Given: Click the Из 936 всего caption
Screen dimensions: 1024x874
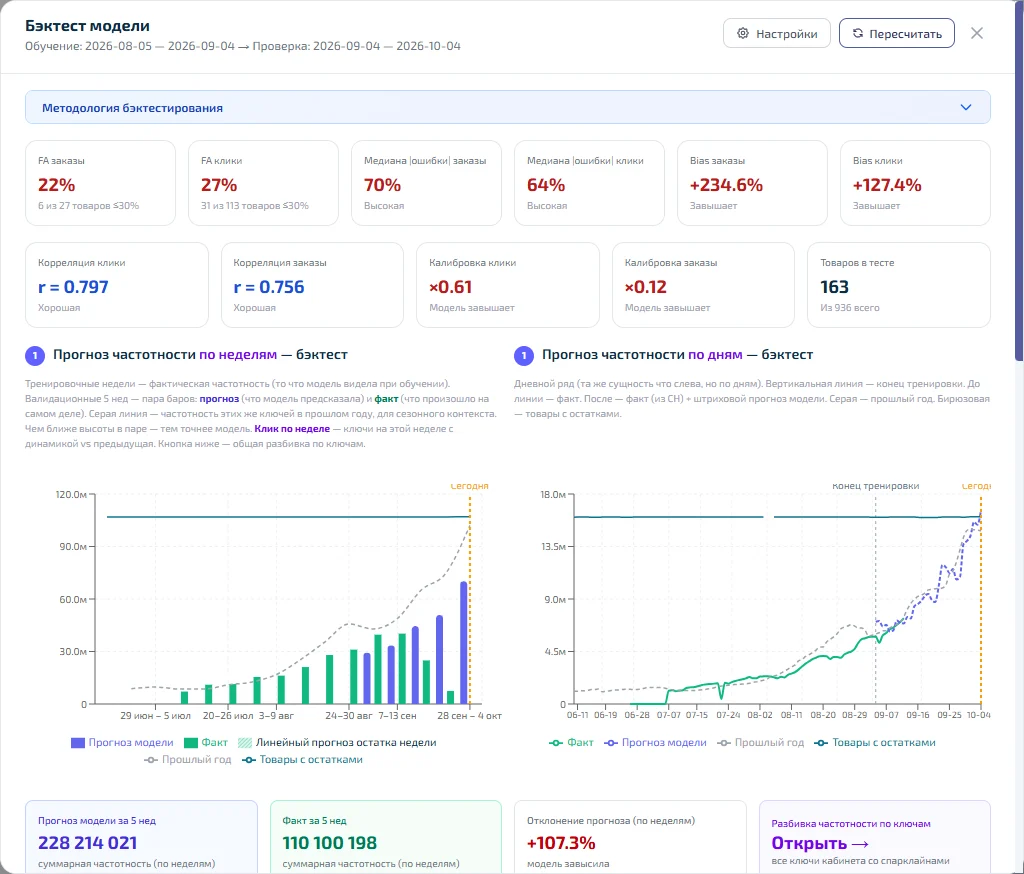Looking at the screenshot, I should (x=850, y=308).
